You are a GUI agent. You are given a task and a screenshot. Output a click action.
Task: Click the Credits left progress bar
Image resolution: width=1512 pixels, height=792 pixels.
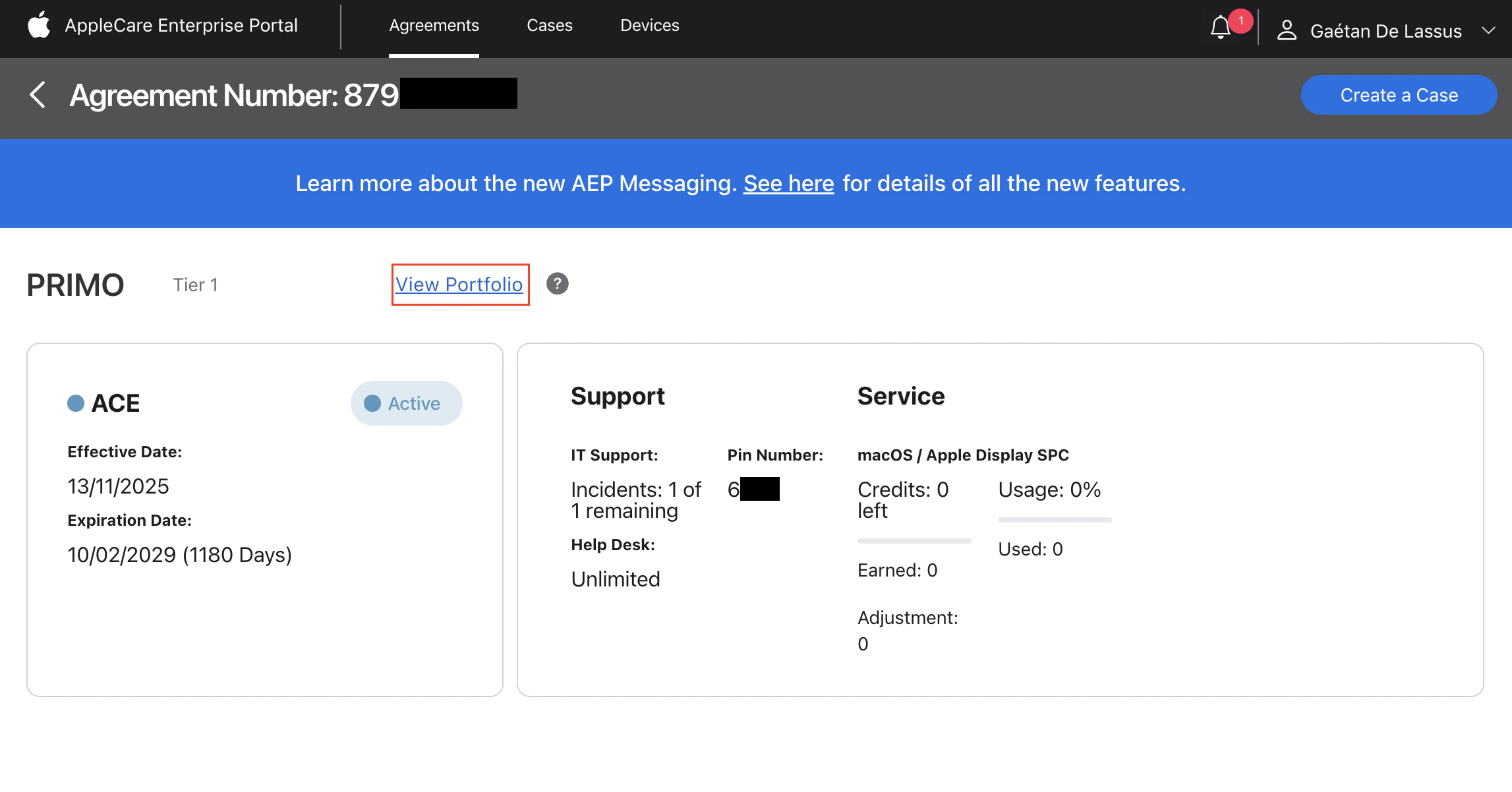914,540
